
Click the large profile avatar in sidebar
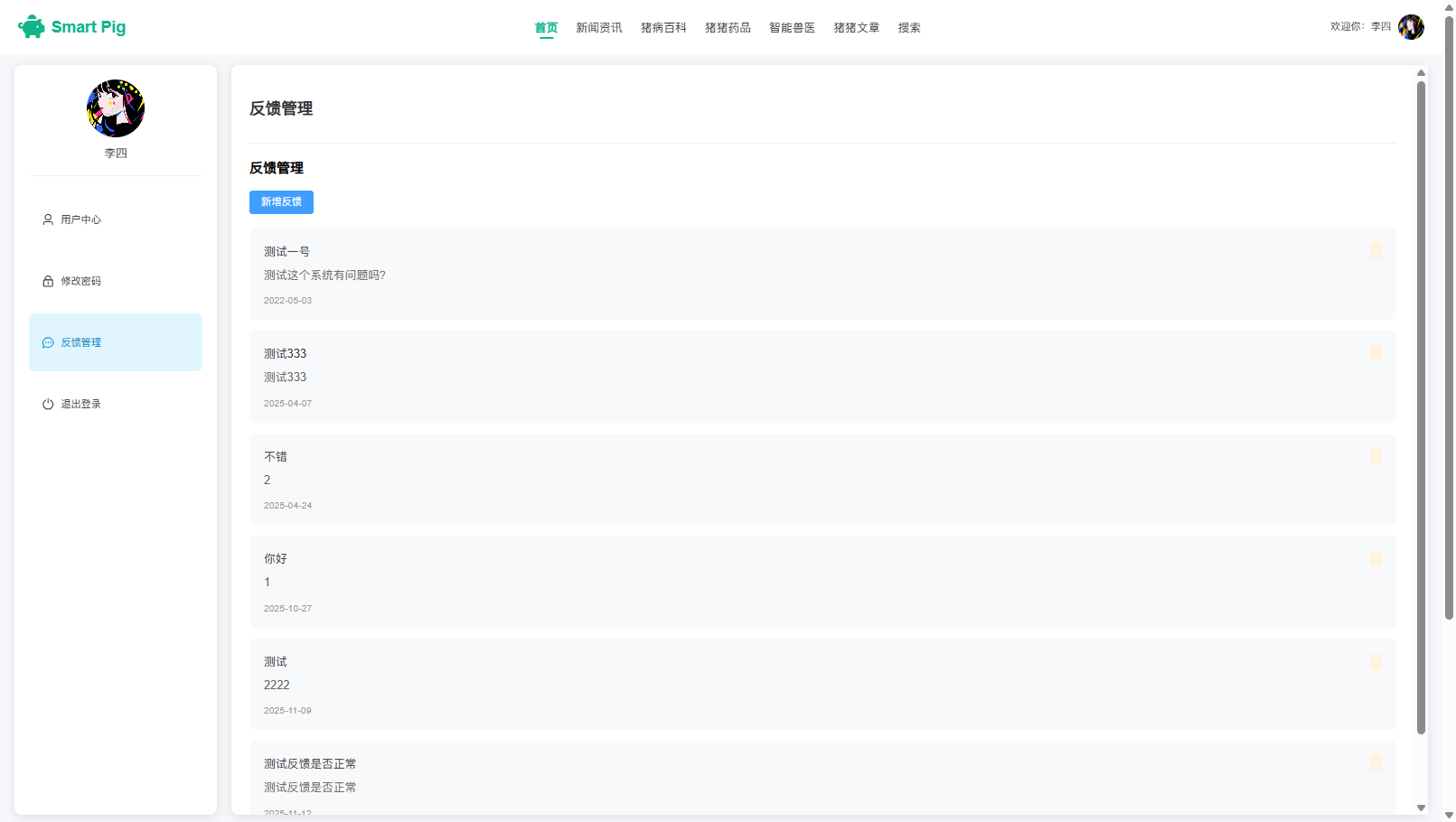point(116,108)
